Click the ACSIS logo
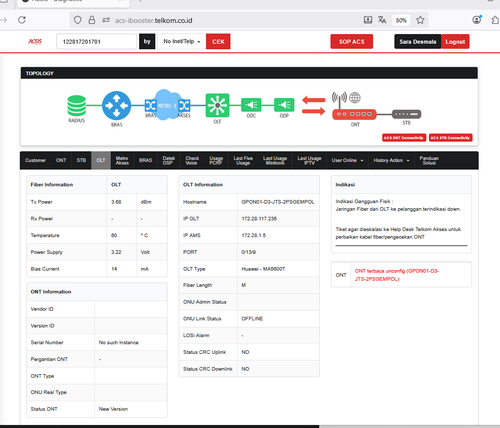500x428 pixels. click(35, 41)
